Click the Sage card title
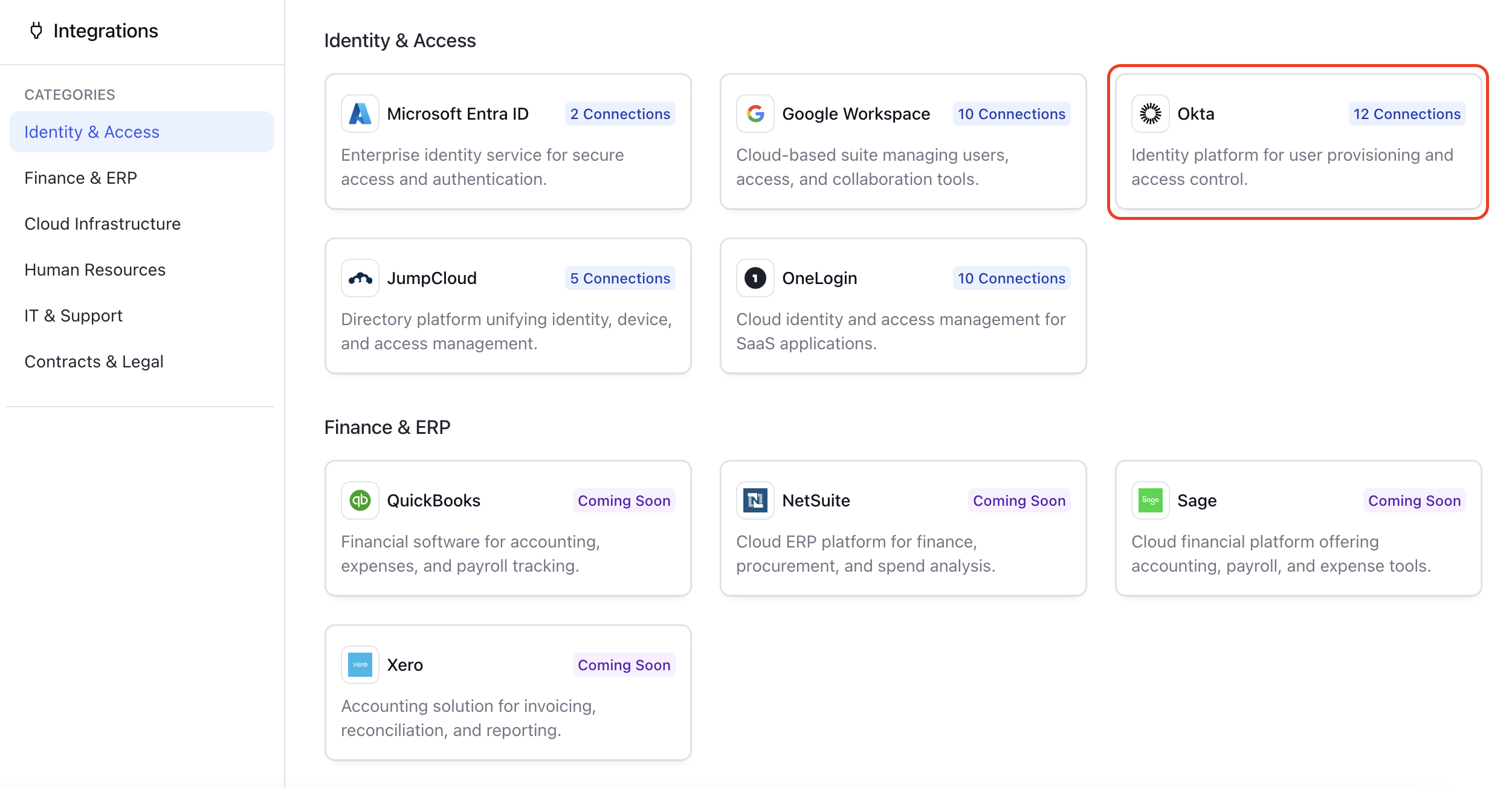 click(1197, 500)
